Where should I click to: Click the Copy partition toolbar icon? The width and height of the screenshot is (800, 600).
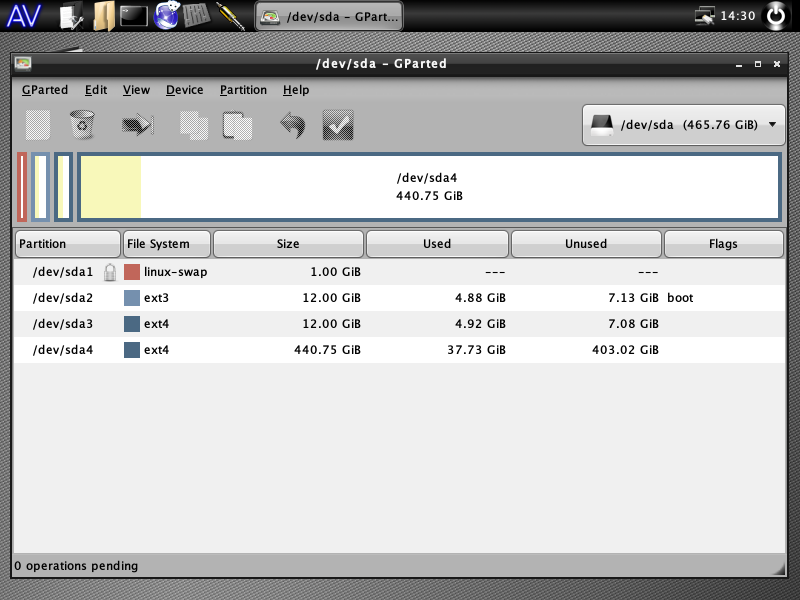coord(194,125)
